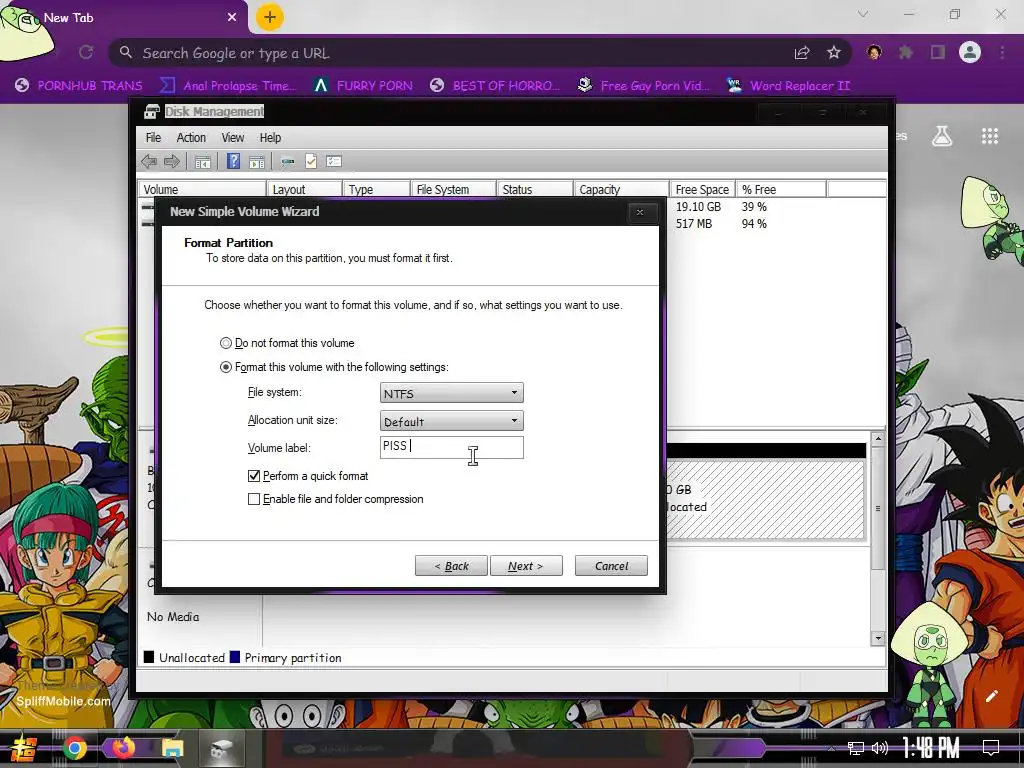
Task: Open the network tray icon
Action: click(855, 748)
